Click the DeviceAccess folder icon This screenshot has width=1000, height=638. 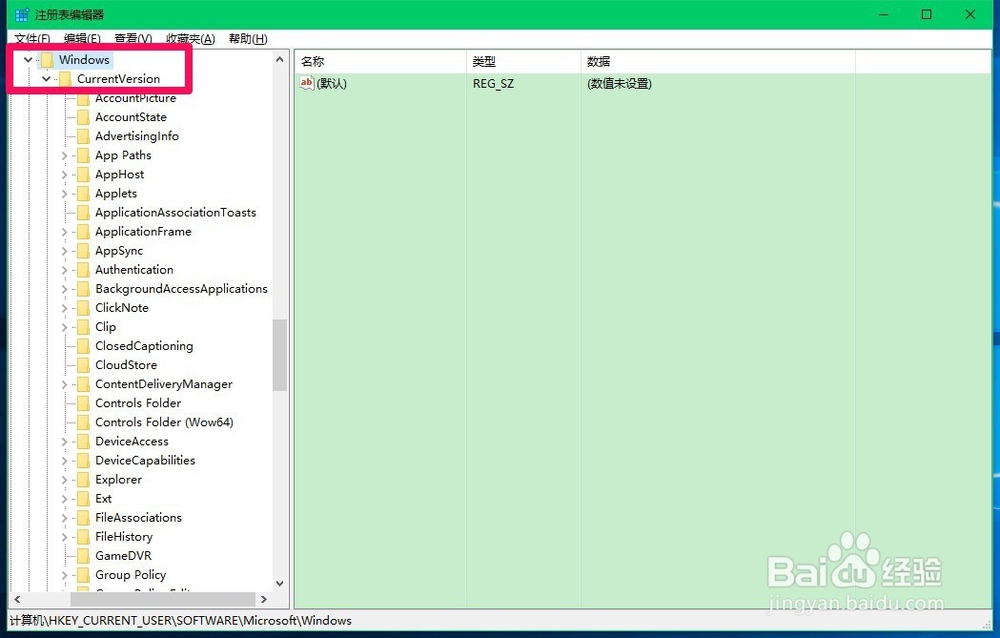coord(83,441)
